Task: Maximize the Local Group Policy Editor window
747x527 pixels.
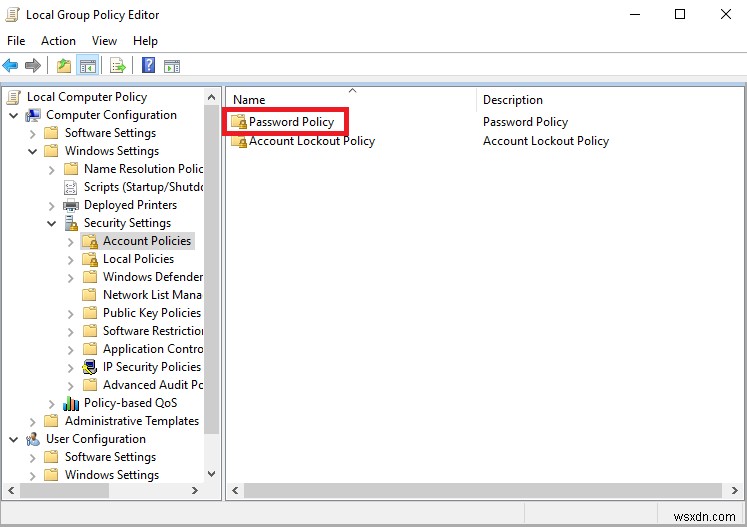Action: pyautogui.click(x=680, y=14)
